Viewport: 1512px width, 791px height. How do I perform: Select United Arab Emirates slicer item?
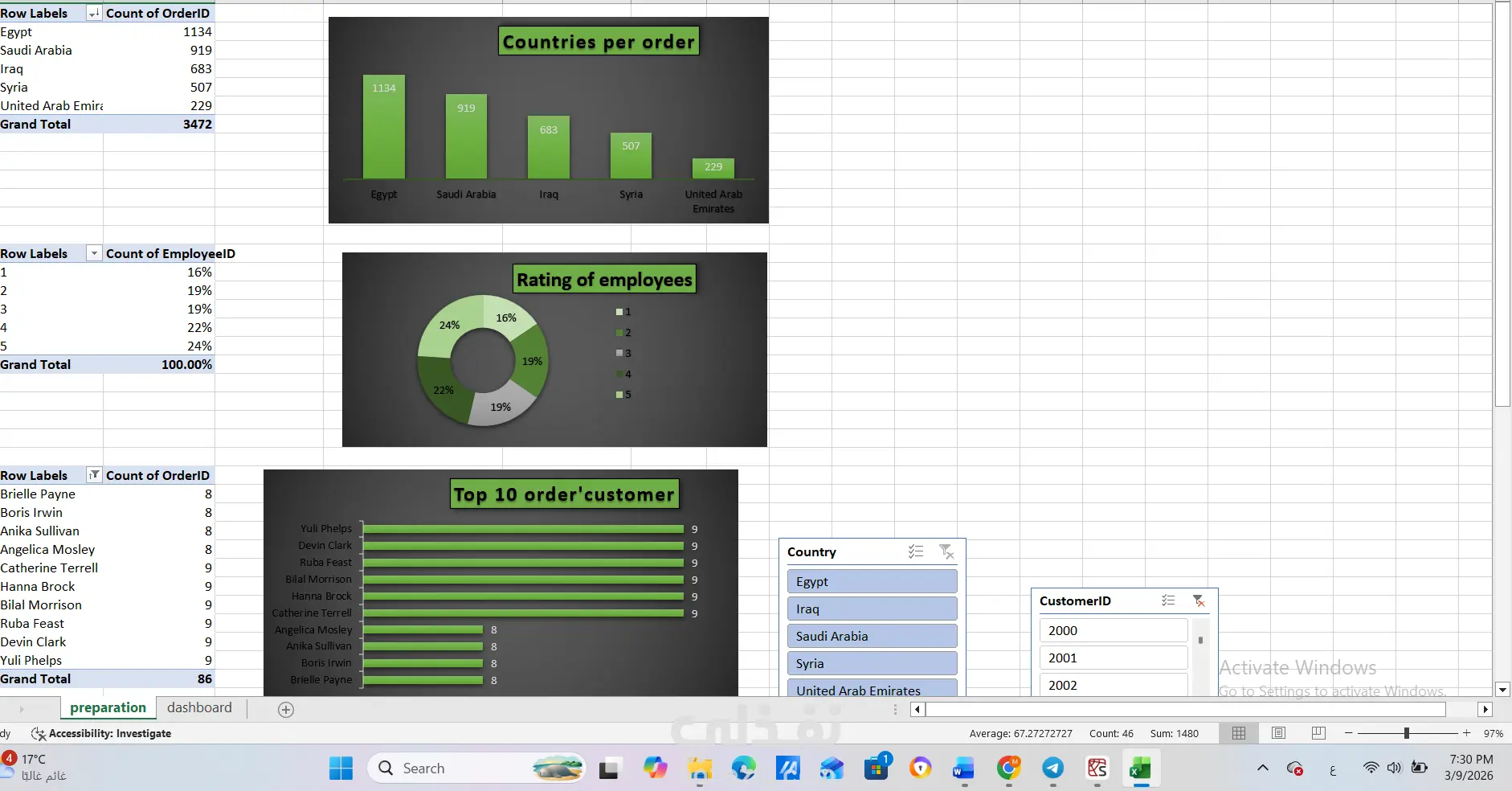872,689
